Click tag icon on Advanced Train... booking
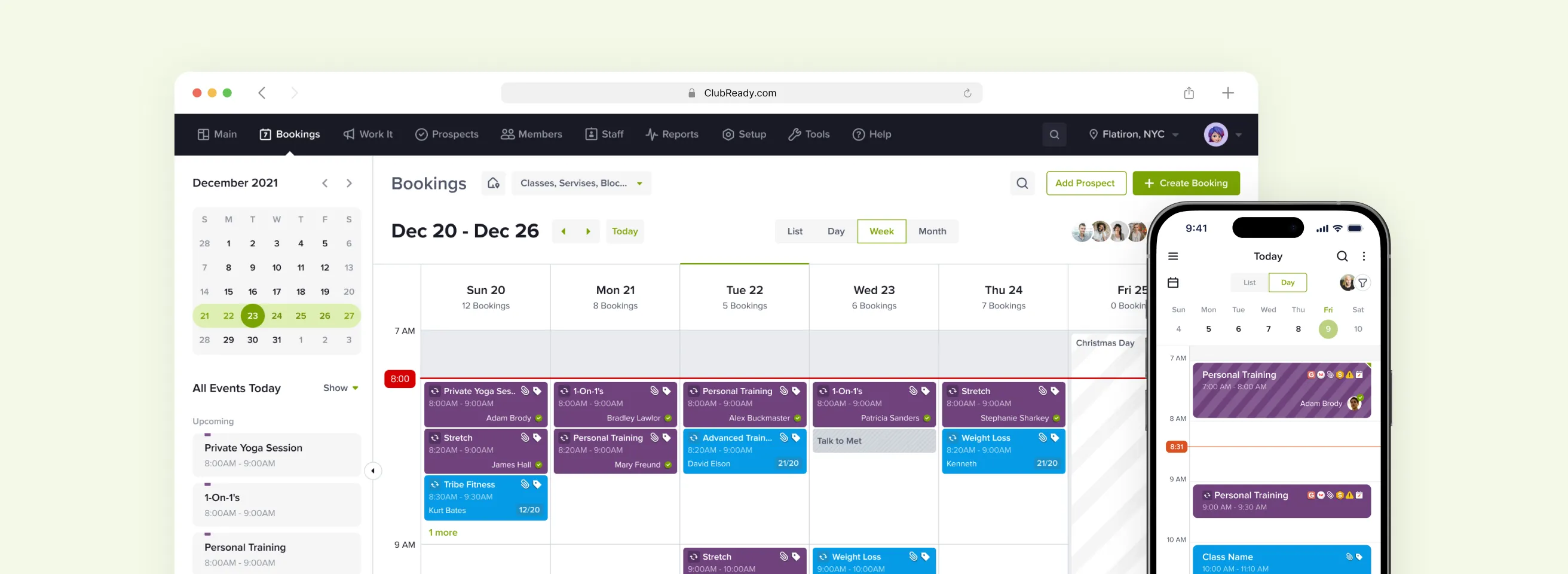Screen dimensions: 1568x574 (x=795, y=438)
